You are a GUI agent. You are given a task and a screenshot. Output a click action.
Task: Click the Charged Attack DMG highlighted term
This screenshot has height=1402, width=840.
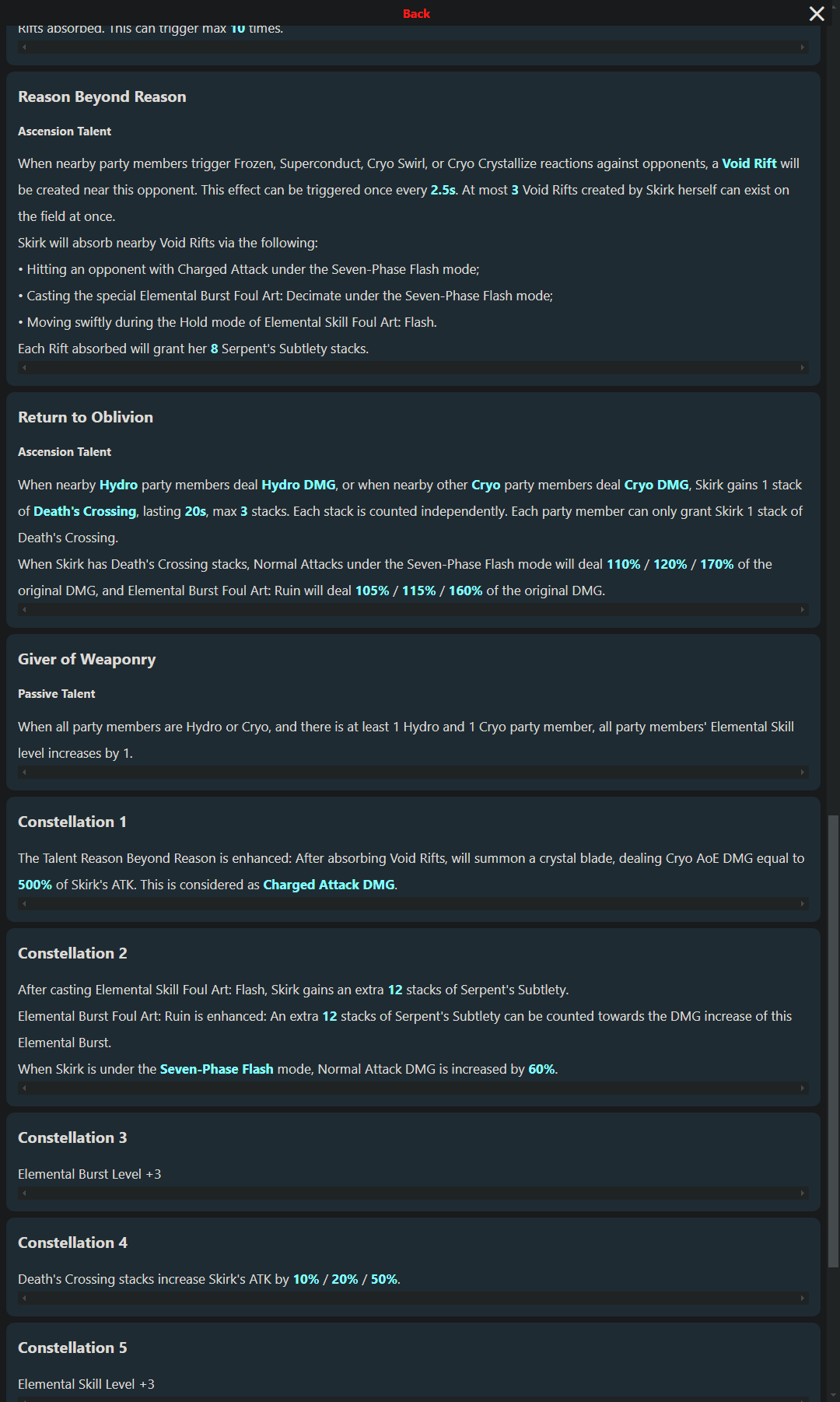coord(329,885)
